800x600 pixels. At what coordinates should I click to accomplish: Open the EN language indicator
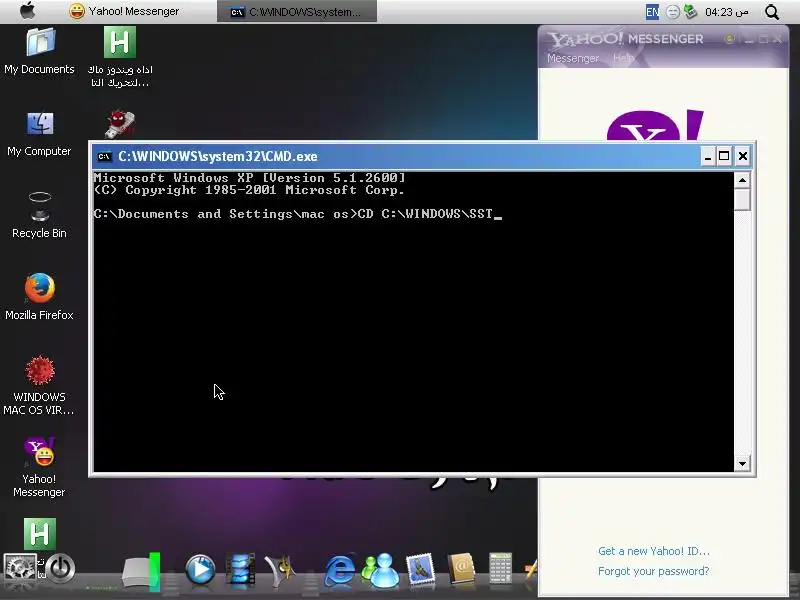click(x=652, y=12)
